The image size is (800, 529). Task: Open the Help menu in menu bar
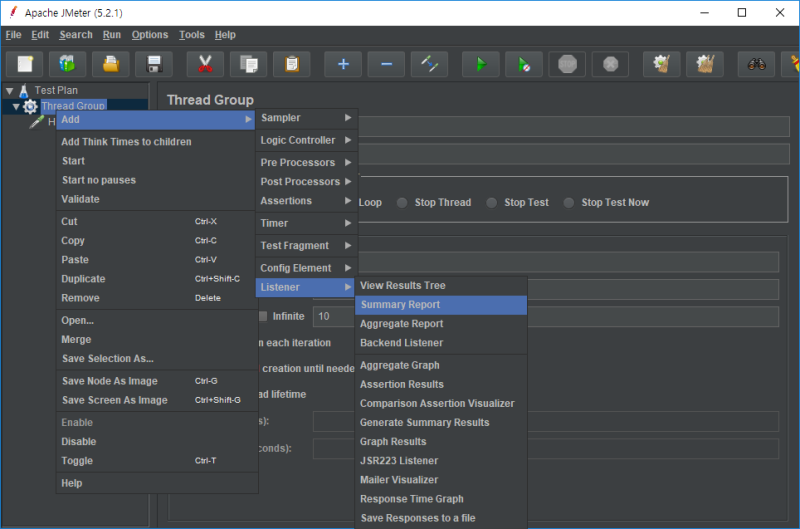[225, 35]
